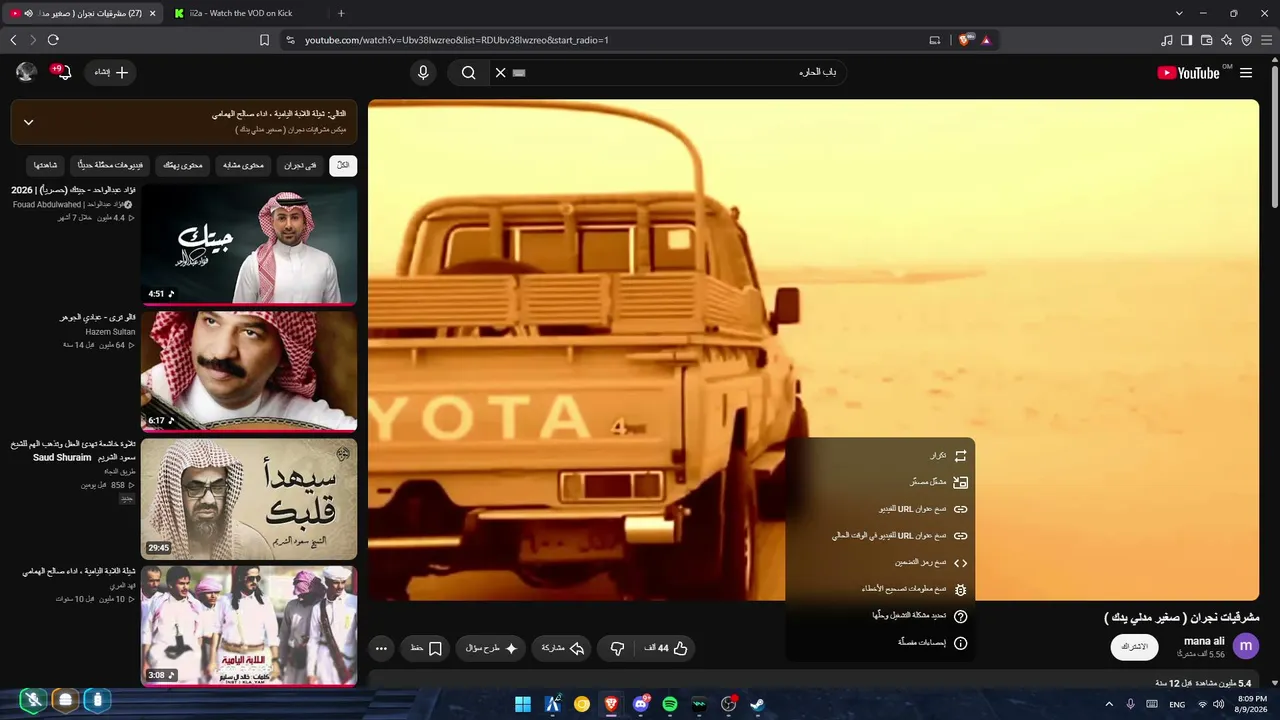
Task: Open Spotify from the taskbar
Action: pos(670,704)
